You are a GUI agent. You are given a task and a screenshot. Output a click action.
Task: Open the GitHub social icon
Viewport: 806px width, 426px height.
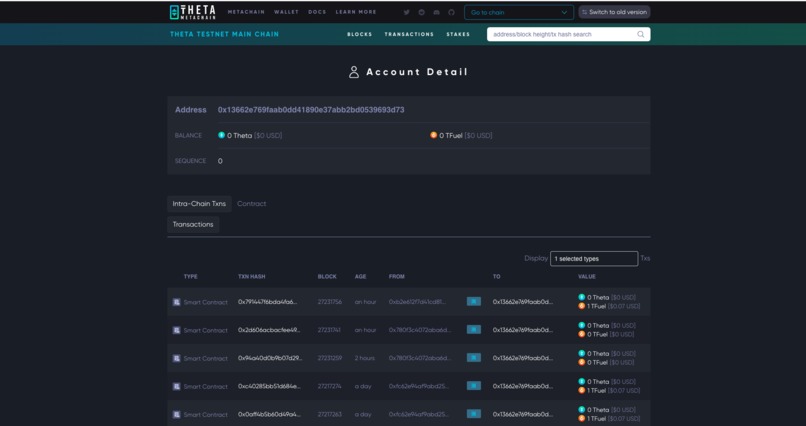pyautogui.click(x=451, y=12)
